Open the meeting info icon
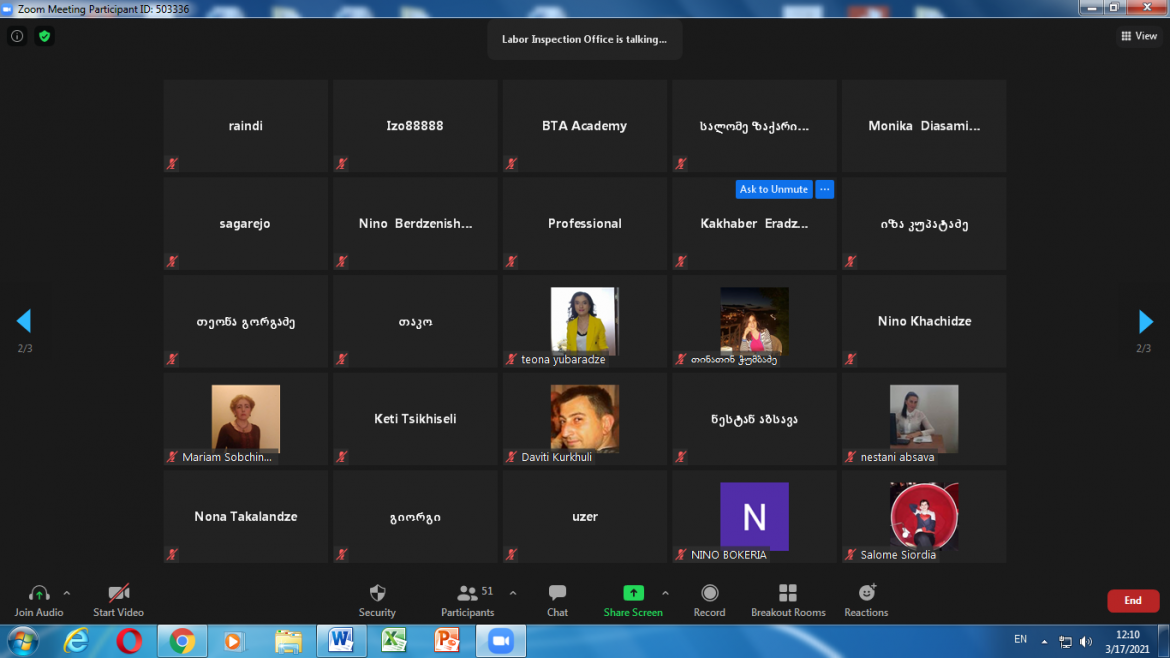This screenshot has height=658, width=1170. pos(17,36)
